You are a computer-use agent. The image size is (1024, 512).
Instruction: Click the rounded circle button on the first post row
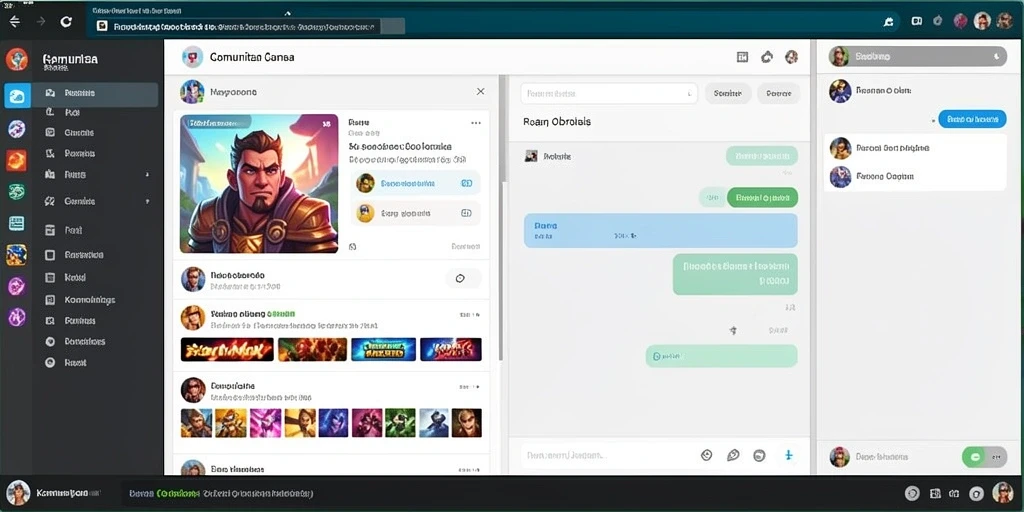(463, 279)
